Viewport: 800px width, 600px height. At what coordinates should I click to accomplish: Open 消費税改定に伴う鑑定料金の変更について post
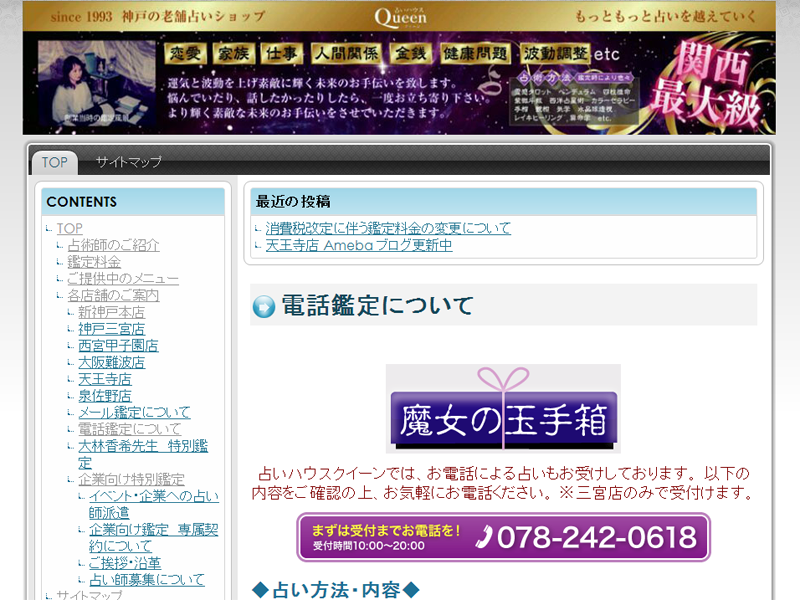388,228
